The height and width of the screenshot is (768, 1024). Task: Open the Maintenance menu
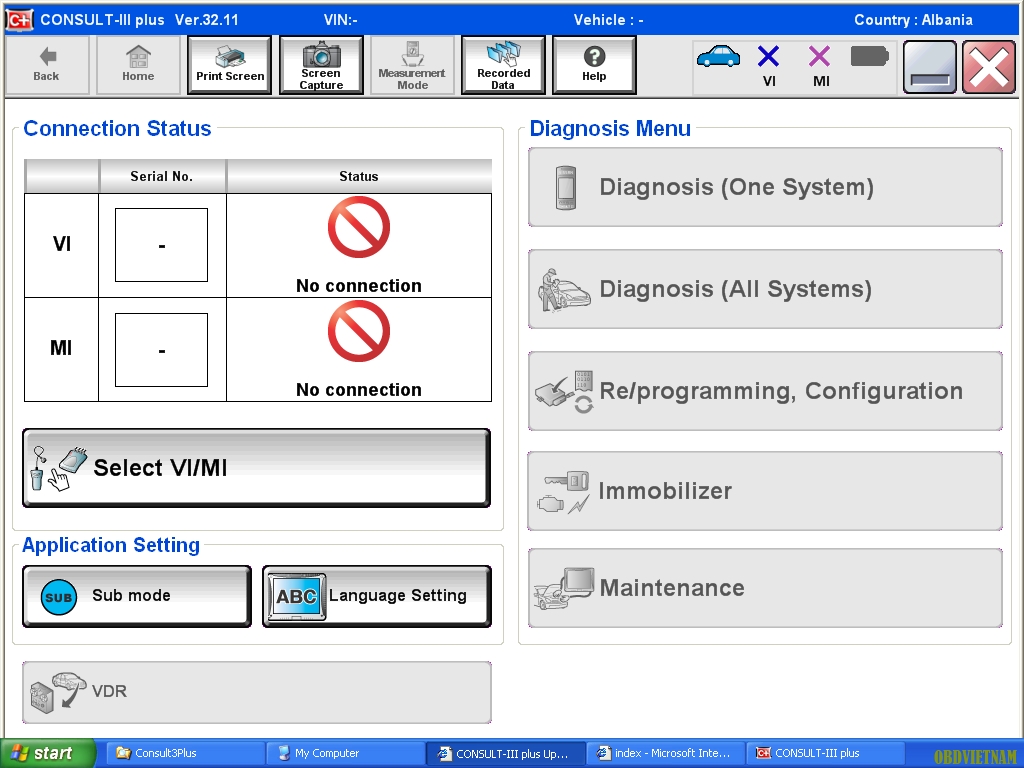765,588
